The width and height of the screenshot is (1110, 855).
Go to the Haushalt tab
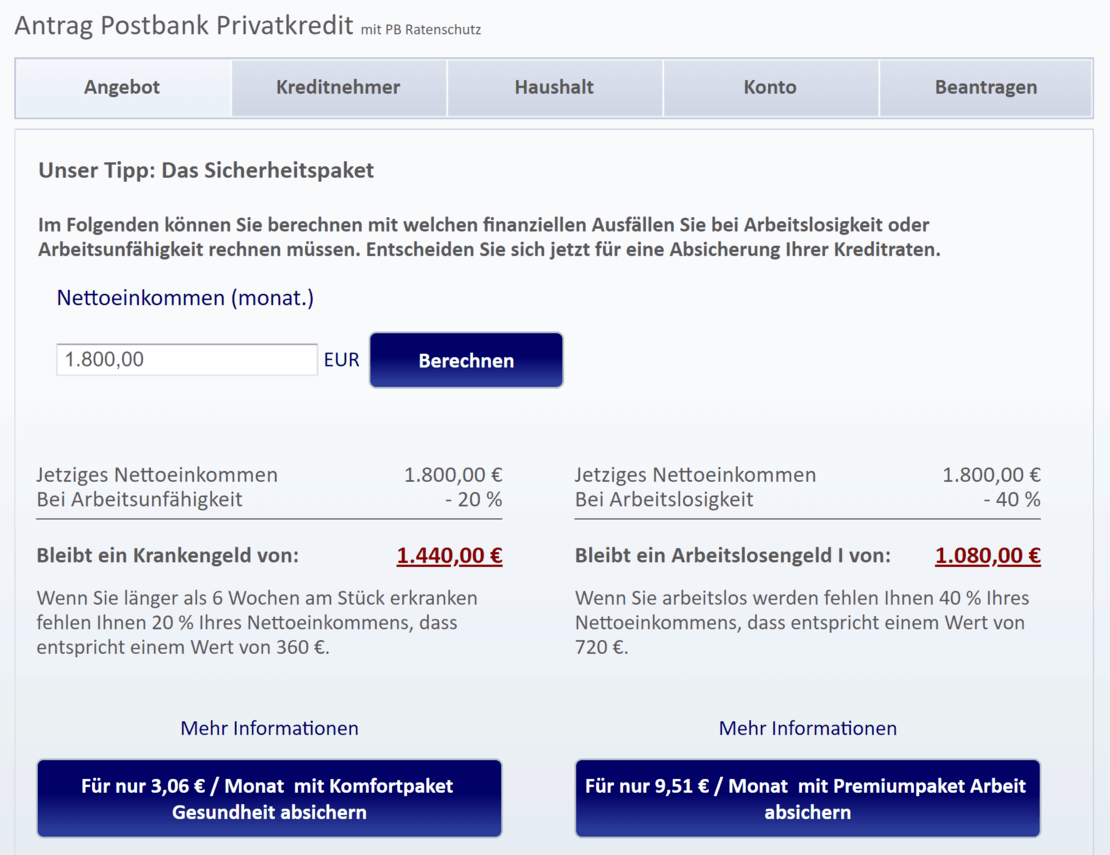coord(554,88)
